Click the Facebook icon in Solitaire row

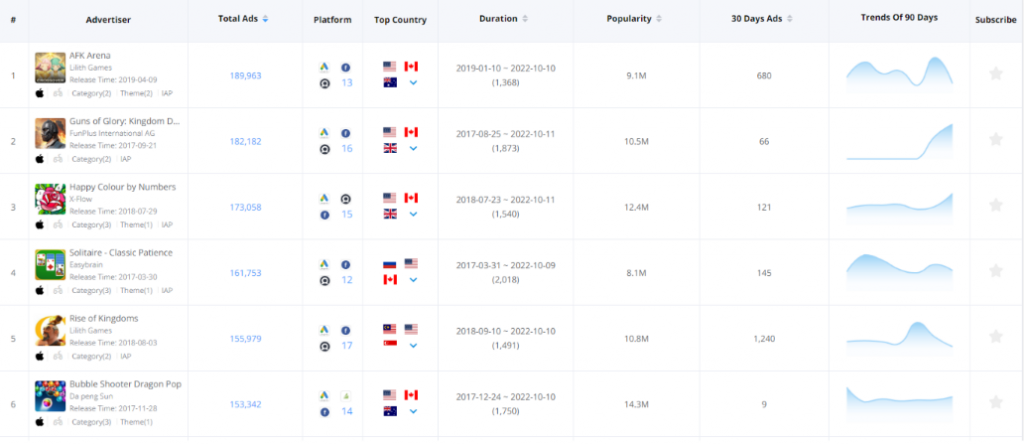[x=345, y=264]
